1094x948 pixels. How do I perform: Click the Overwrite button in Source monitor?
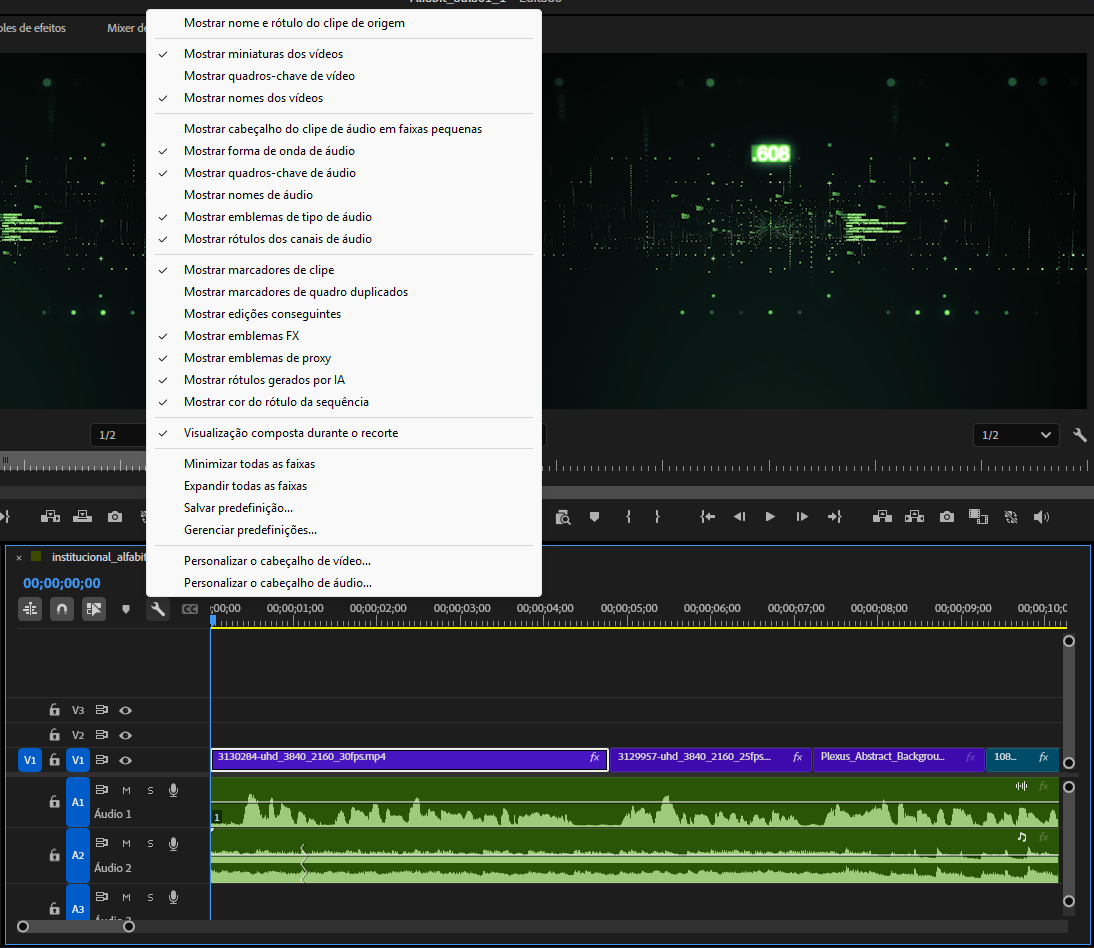click(x=82, y=517)
